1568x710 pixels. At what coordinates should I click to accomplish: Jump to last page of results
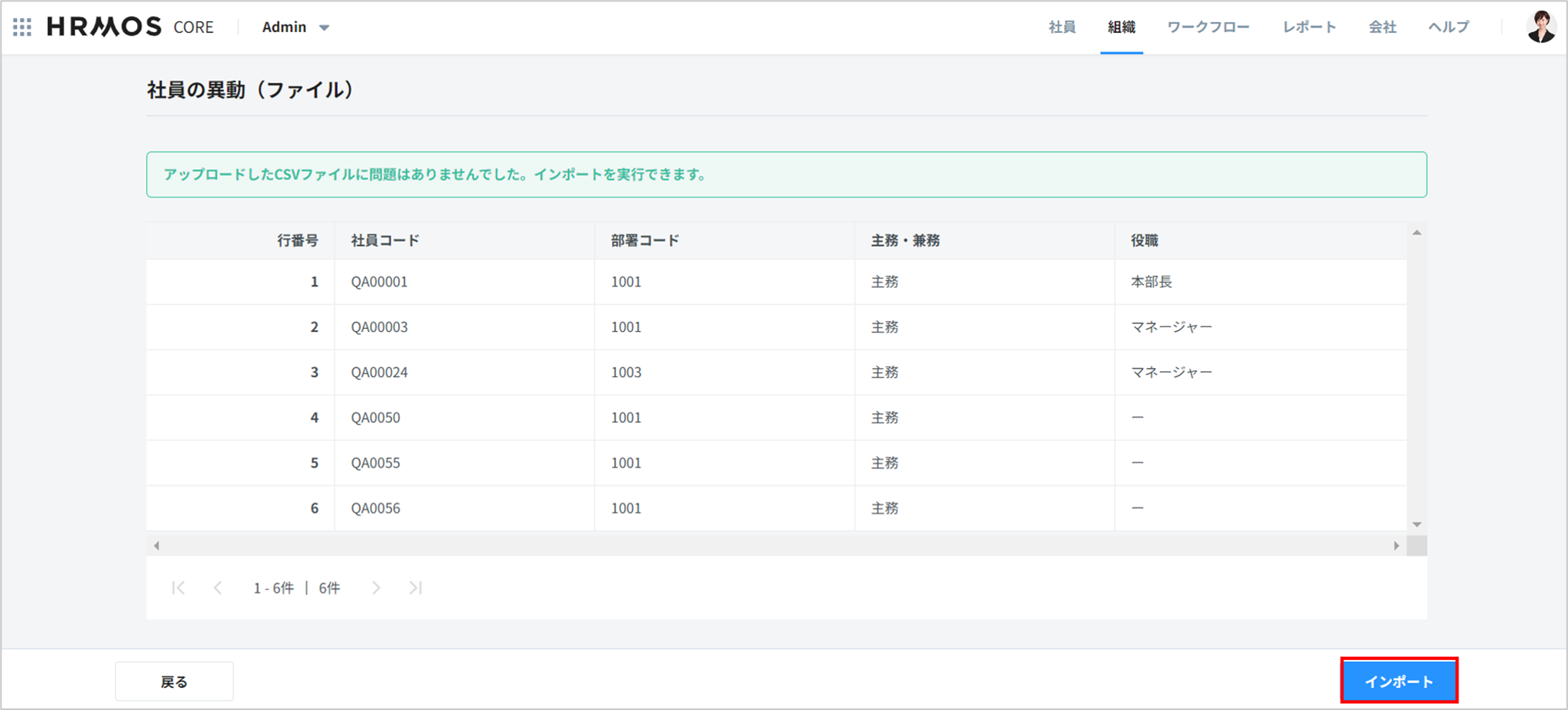[415, 588]
